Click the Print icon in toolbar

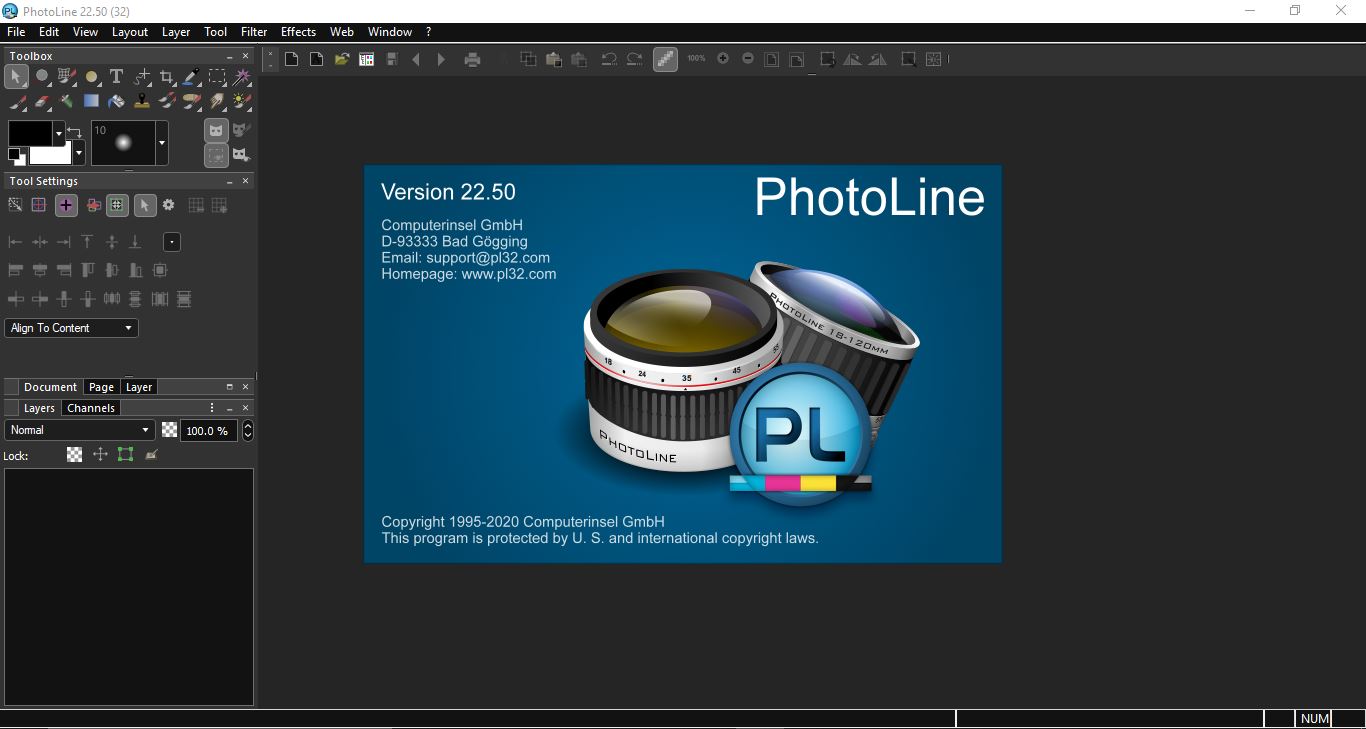(x=472, y=59)
